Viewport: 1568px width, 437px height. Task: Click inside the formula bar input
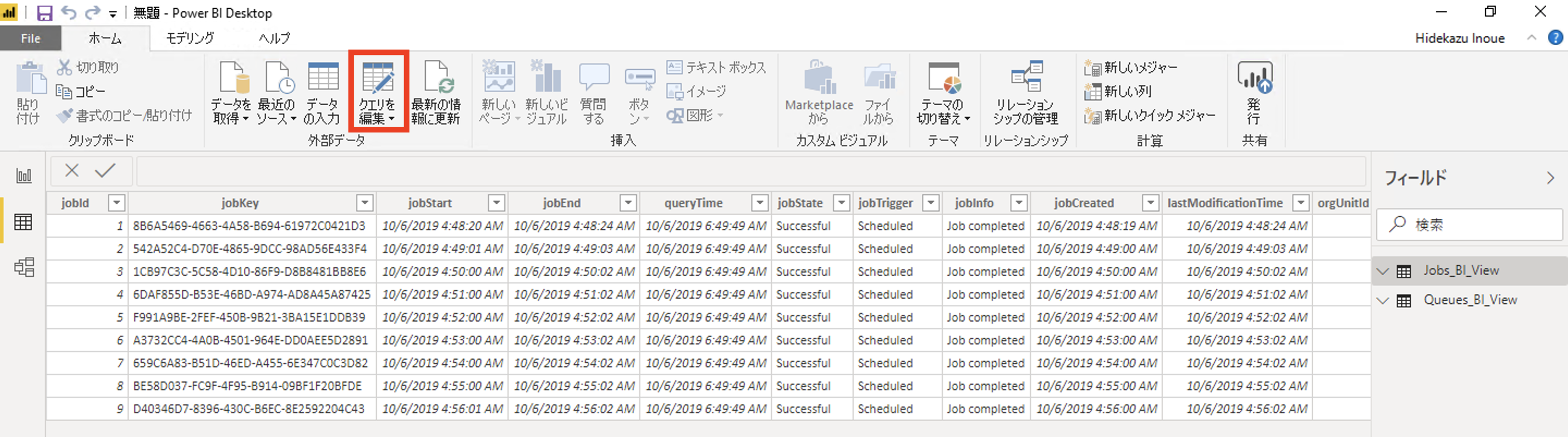[751, 171]
